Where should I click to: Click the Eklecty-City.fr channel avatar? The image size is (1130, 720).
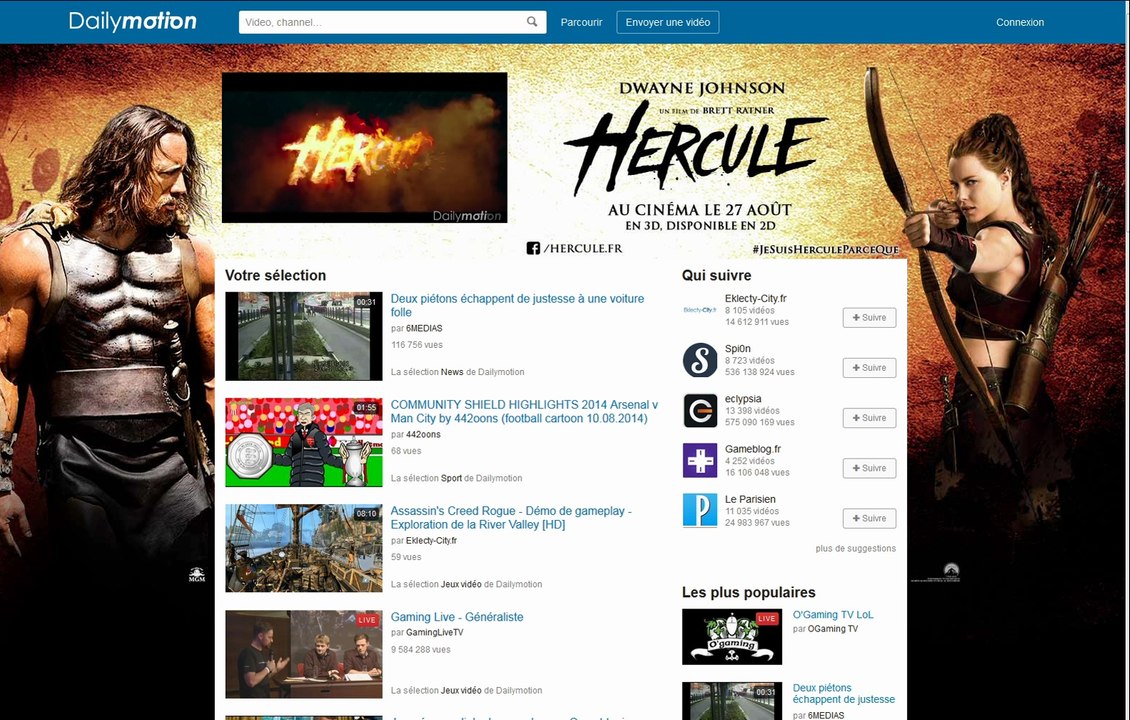click(700, 310)
